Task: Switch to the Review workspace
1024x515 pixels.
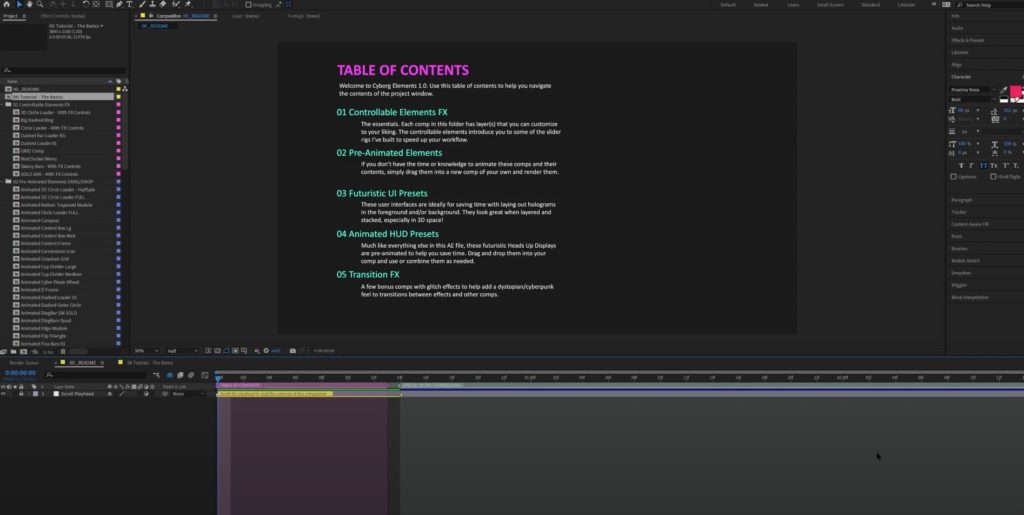Action: [x=761, y=5]
